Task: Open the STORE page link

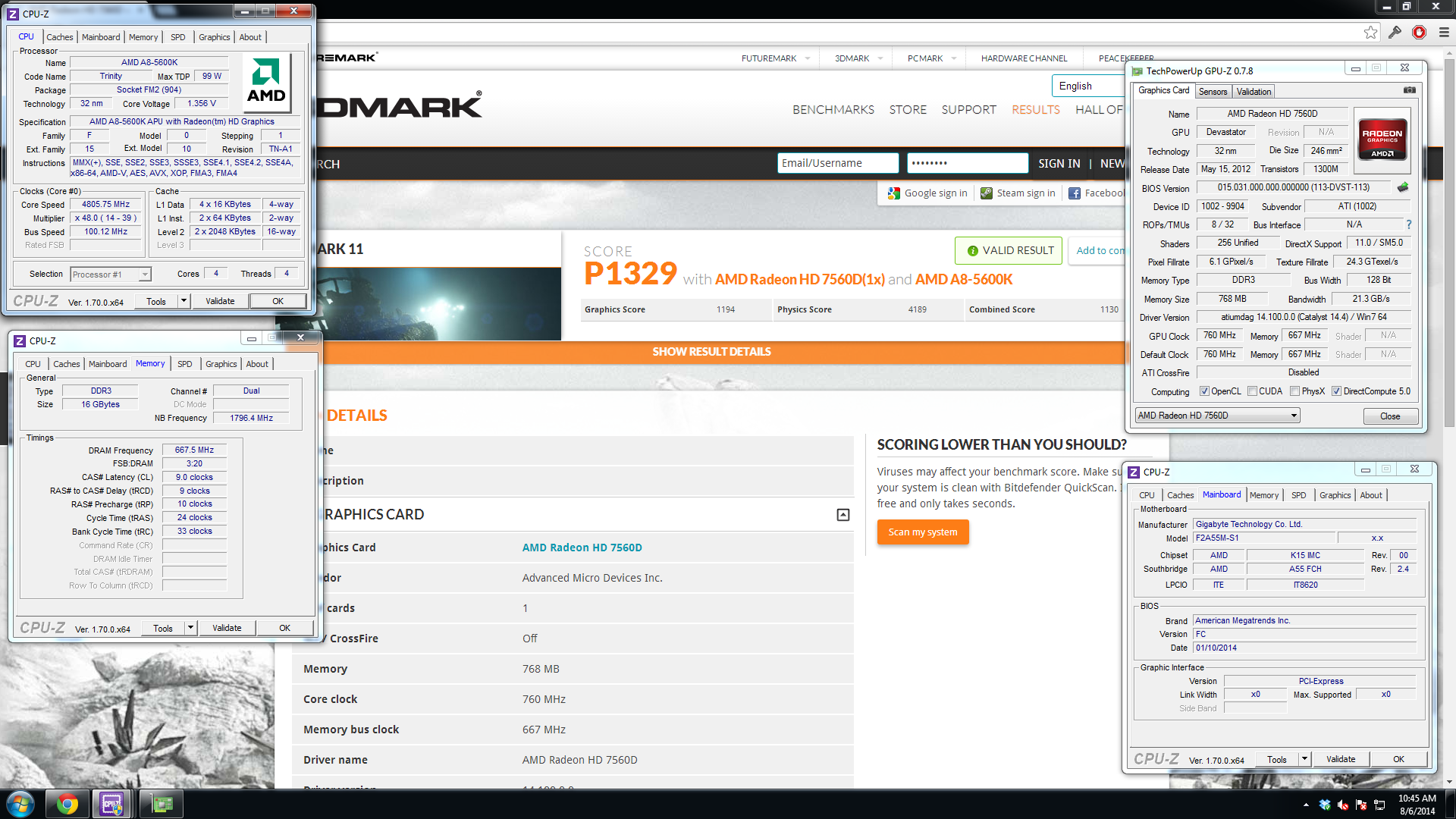Action: [x=908, y=110]
